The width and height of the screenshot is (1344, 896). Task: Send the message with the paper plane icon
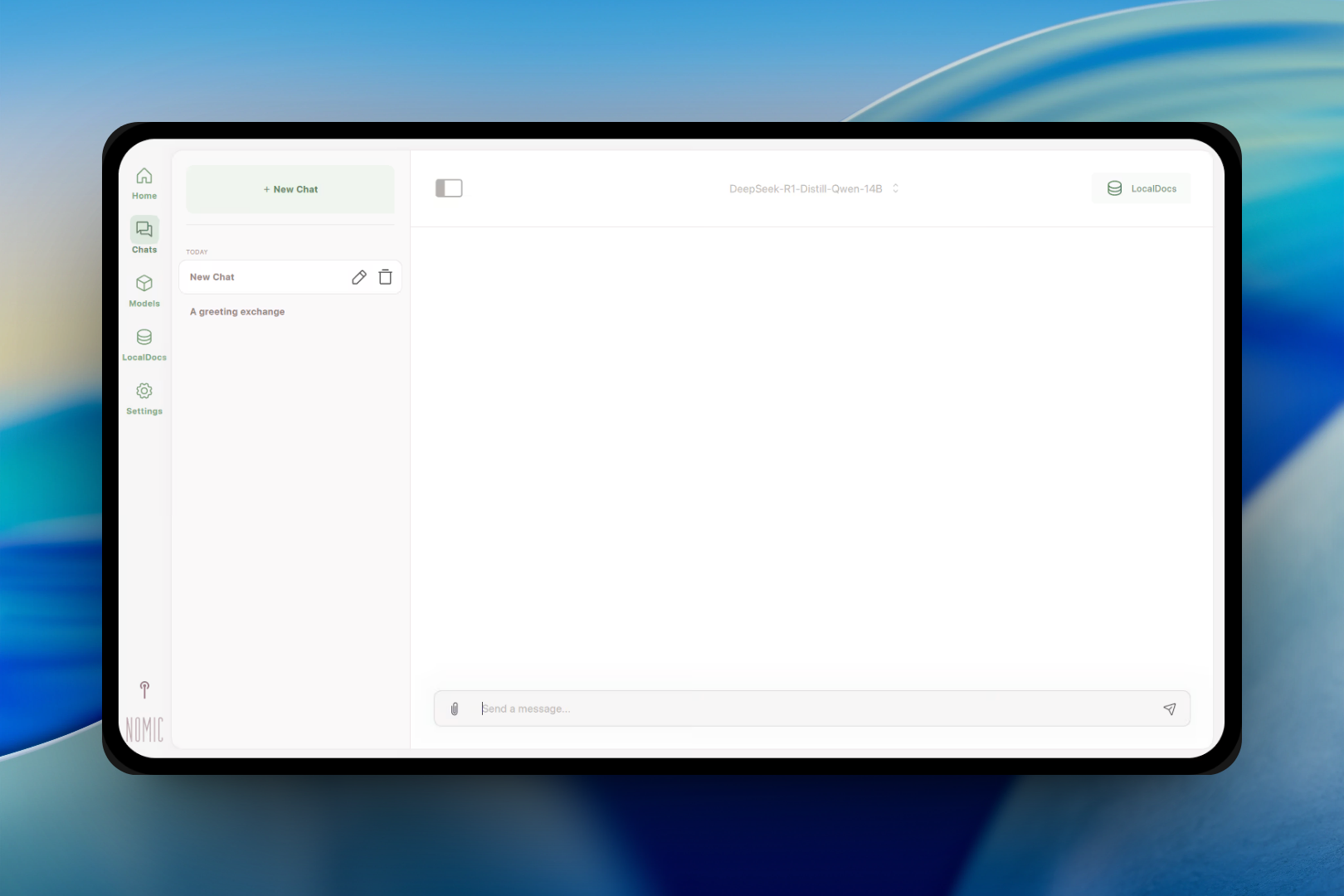[1169, 709]
